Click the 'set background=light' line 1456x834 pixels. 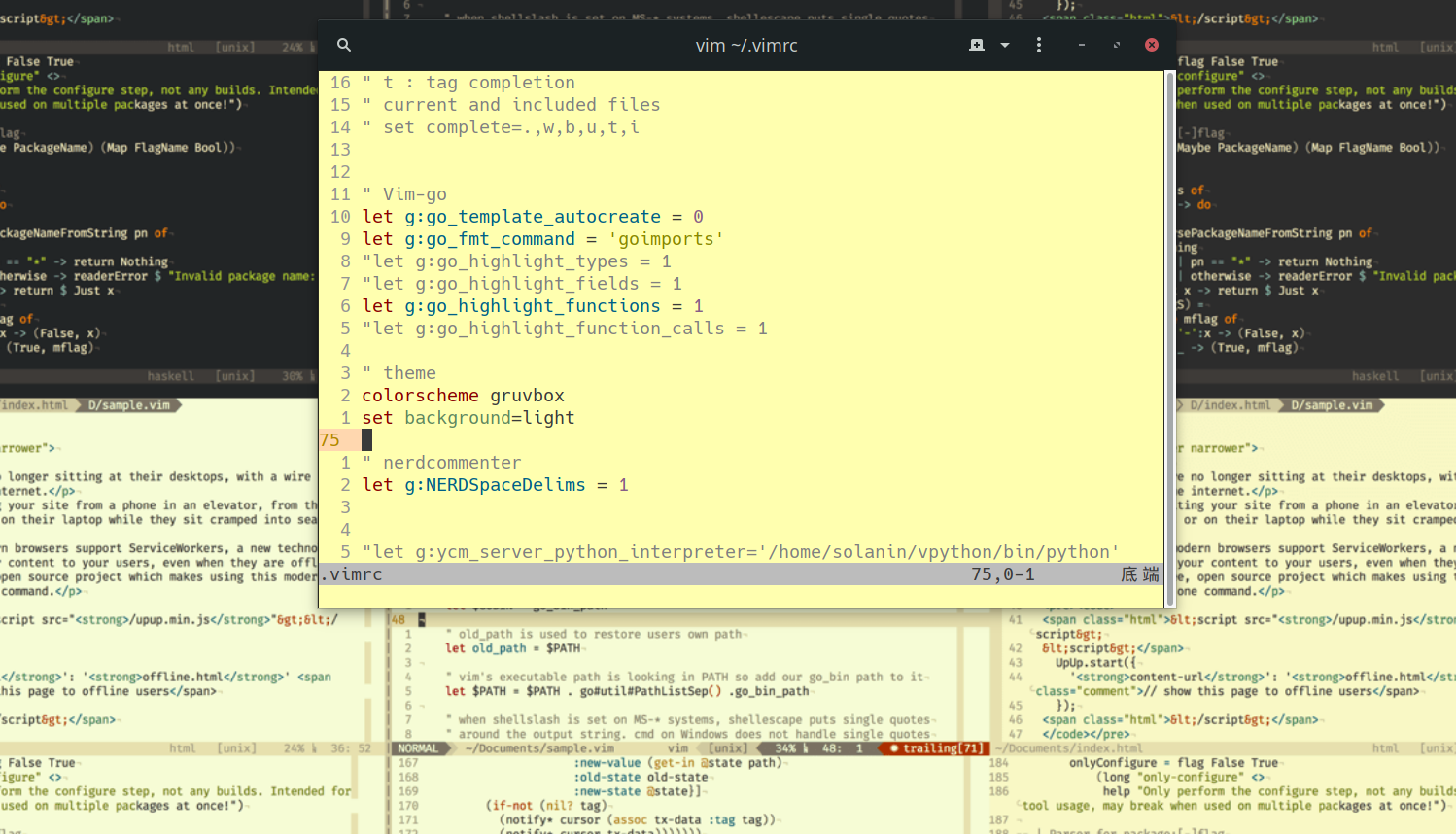(x=468, y=418)
